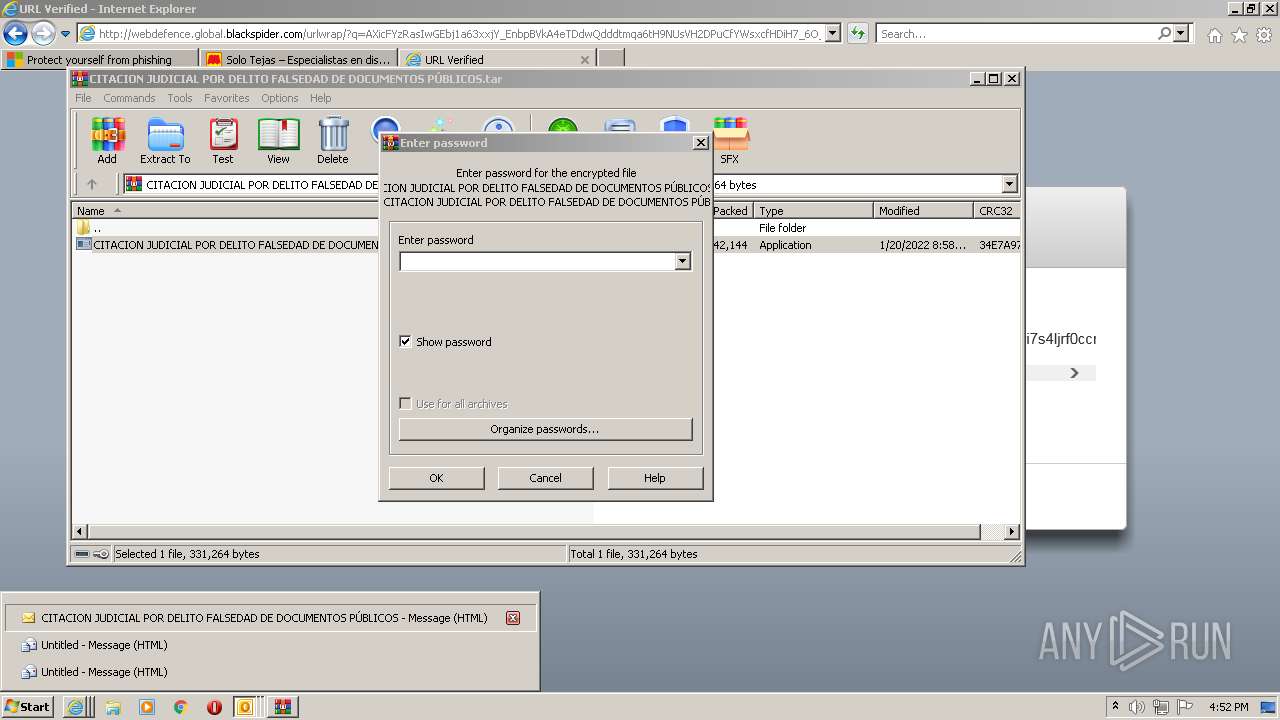Open the WinRAR File menu
This screenshot has width=1280, height=720.
point(83,98)
